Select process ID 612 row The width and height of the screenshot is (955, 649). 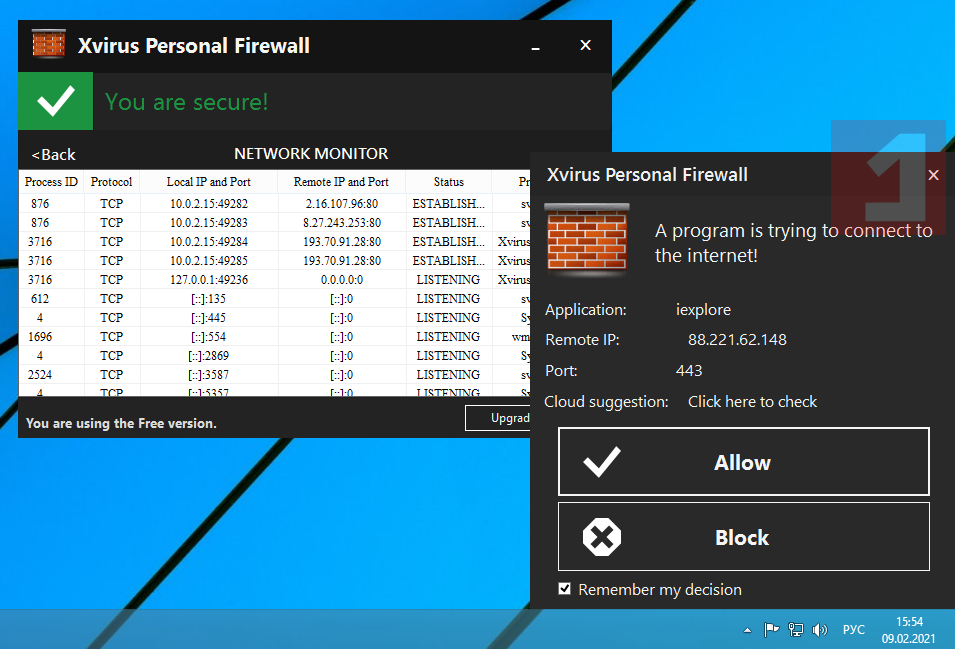click(274, 298)
